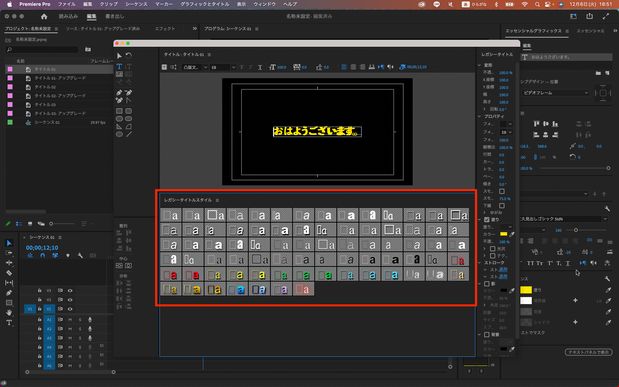Select the timeline Selection tool
Image resolution: width=619 pixels, height=387 pixels.
click(9, 243)
